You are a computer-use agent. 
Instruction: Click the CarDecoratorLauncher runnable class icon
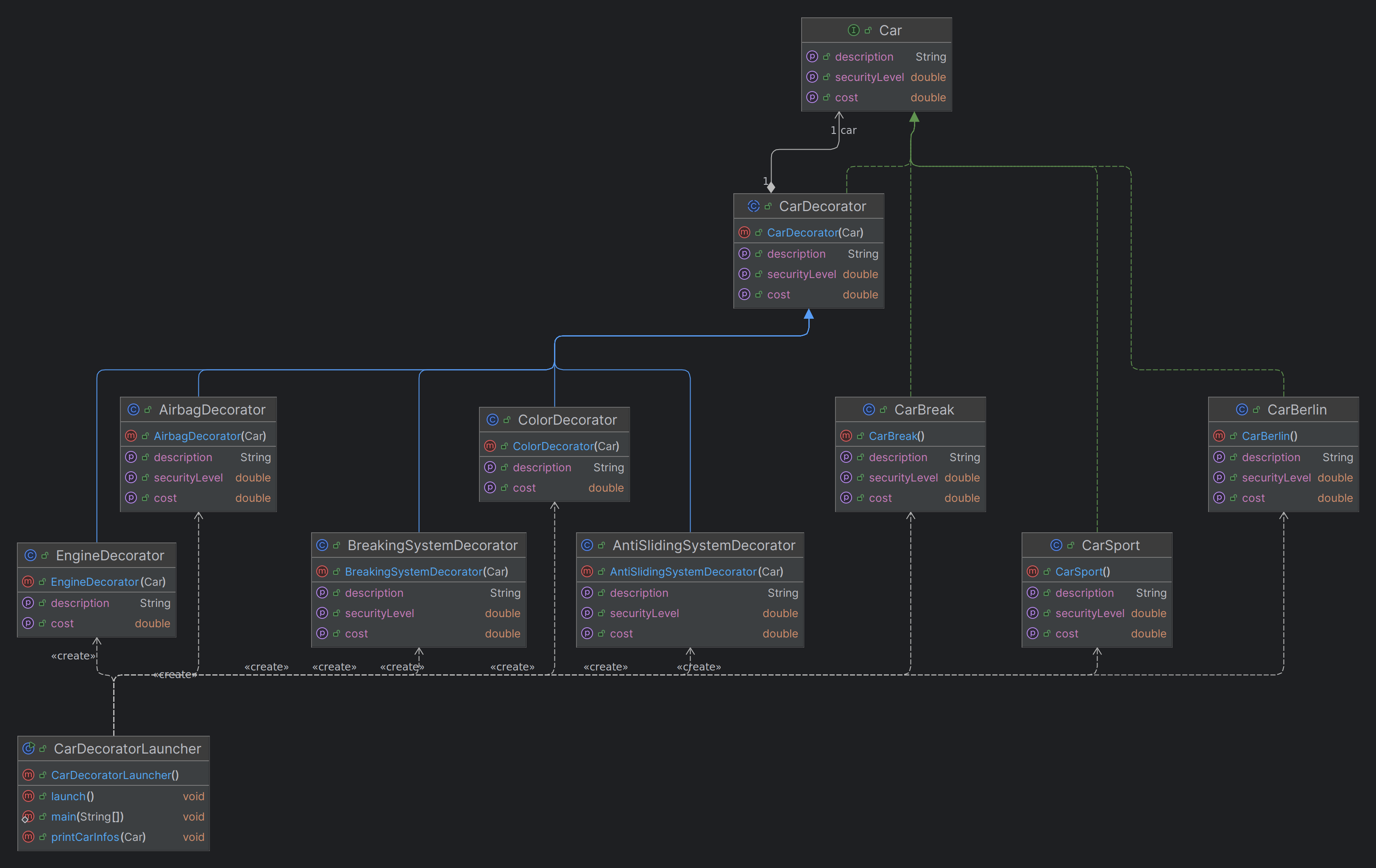(28, 748)
